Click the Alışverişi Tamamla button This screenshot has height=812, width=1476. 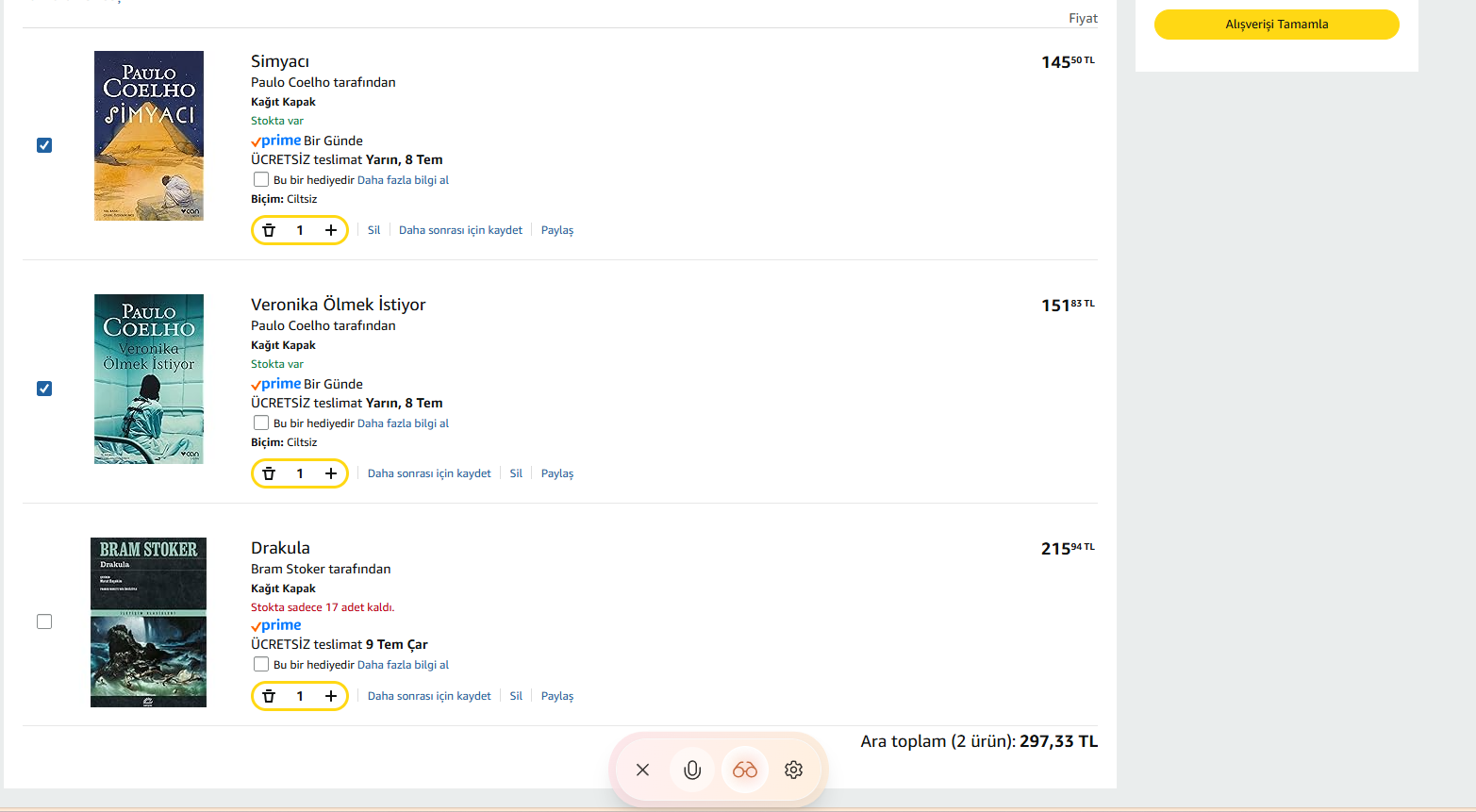click(1276, 25)
